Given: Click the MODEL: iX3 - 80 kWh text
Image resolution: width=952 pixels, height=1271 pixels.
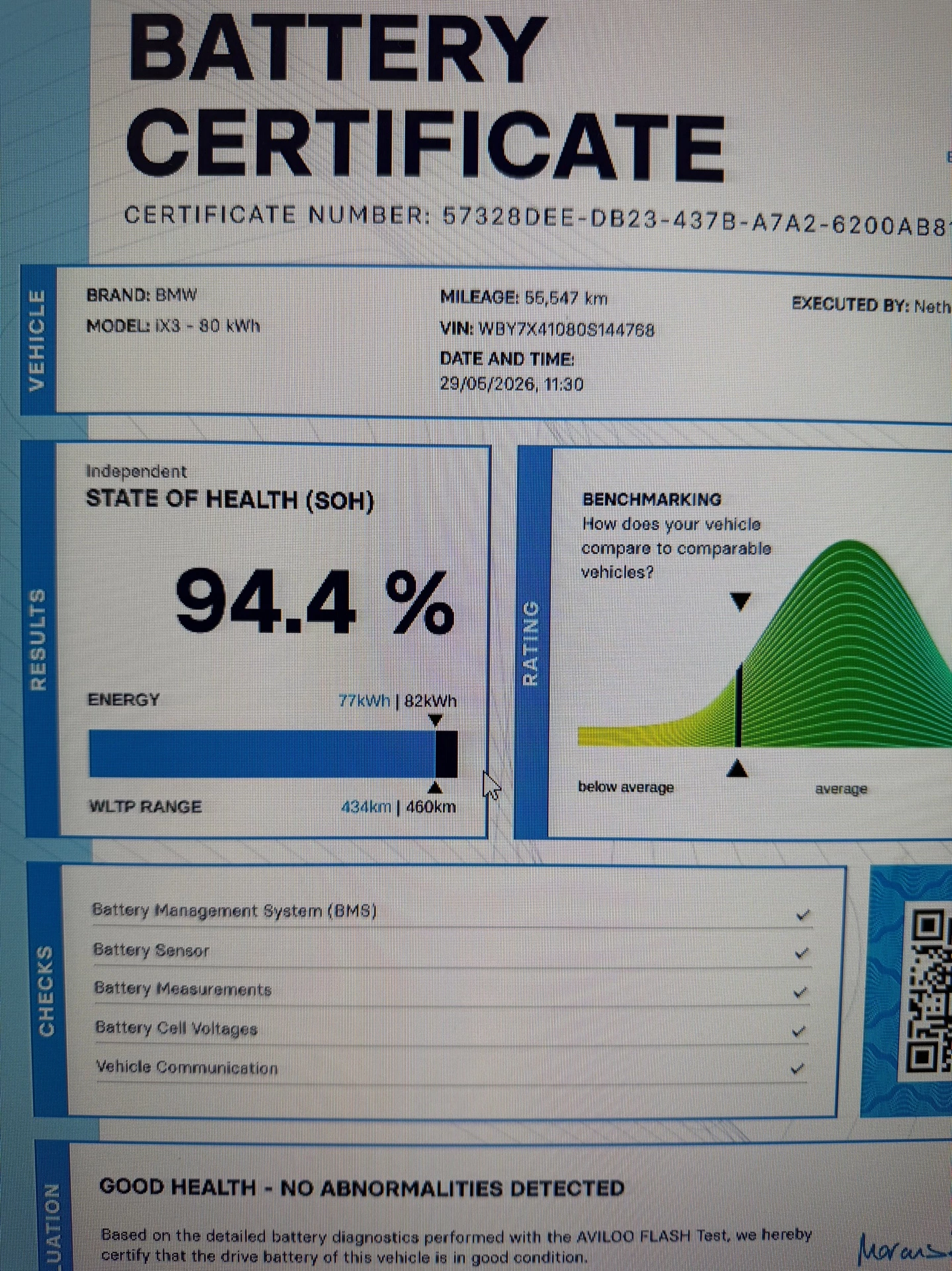Looking at the screenshot, I should coord(173,326).
